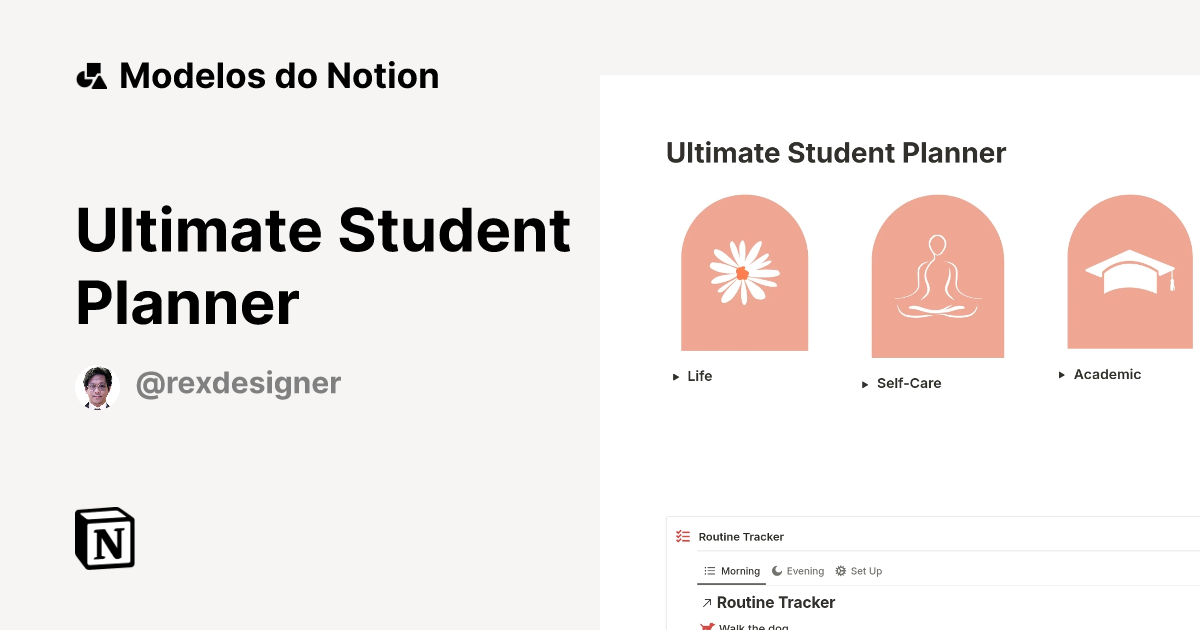Screen dimensions: 1200x630
Task: Click the diagonal arrow icon beside Routine Tracker heading
Action: [707, 602]
